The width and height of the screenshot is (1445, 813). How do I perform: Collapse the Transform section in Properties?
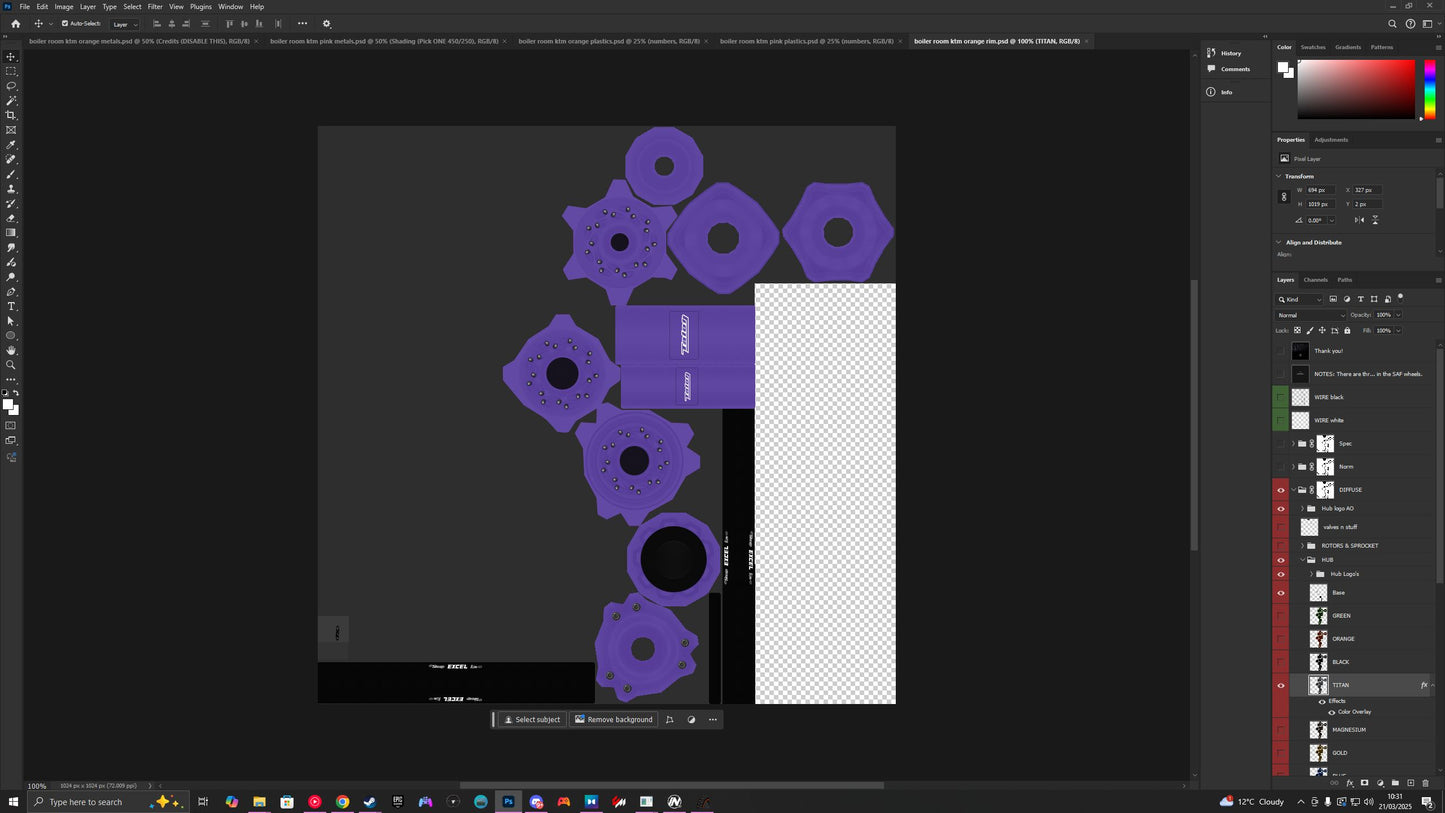pyautogui.click(x=1279, y=176)
